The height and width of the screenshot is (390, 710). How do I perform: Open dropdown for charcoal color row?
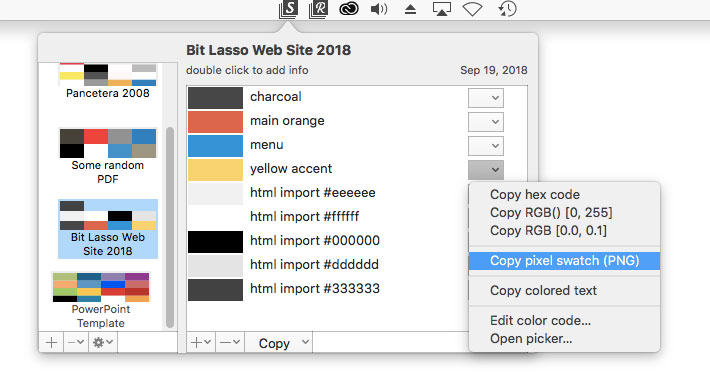[486, 98]
